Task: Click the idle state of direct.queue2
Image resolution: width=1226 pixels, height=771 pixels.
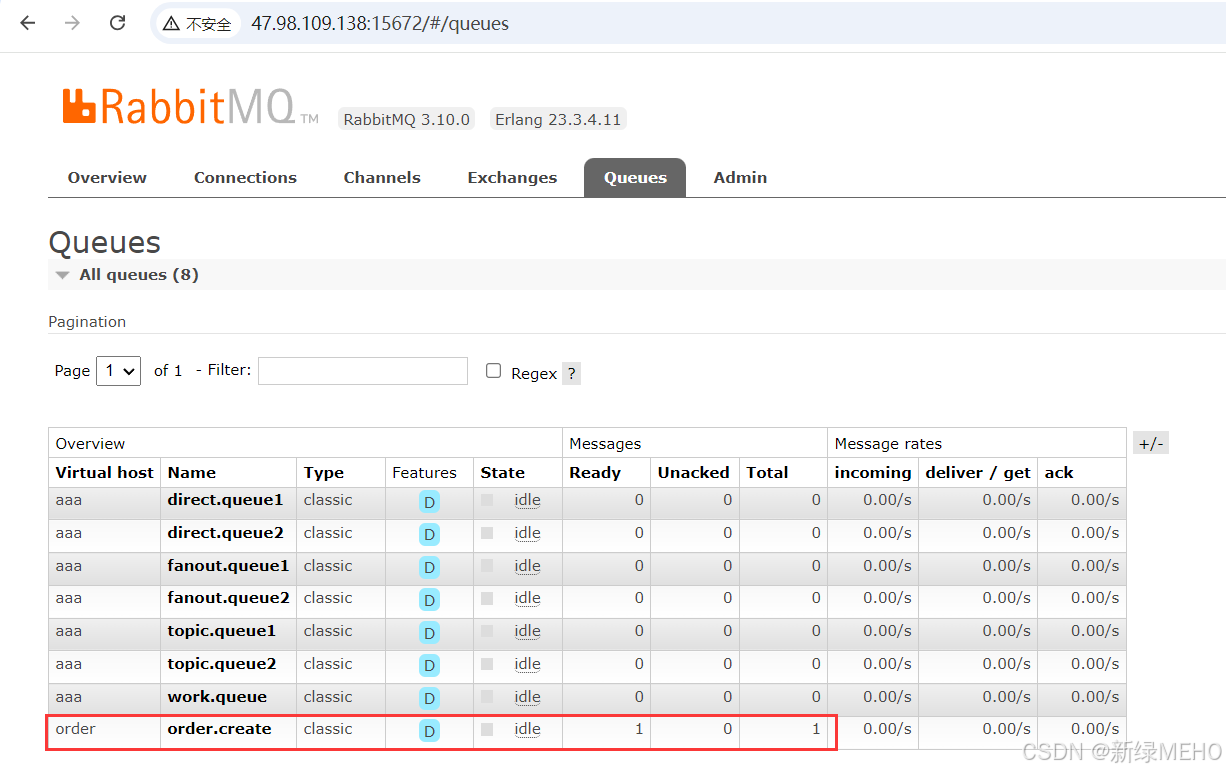Action: coord(527,533)
